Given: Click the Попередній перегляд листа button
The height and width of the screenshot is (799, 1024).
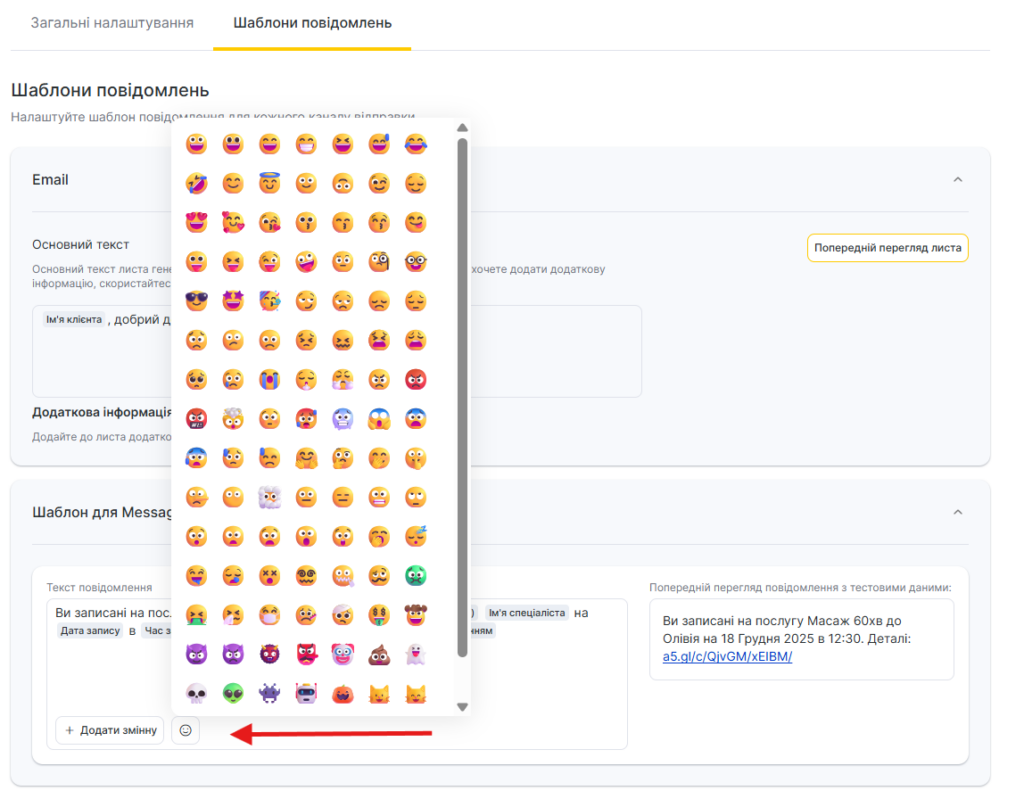Looking at the screenshot, I should pos(887,248).
